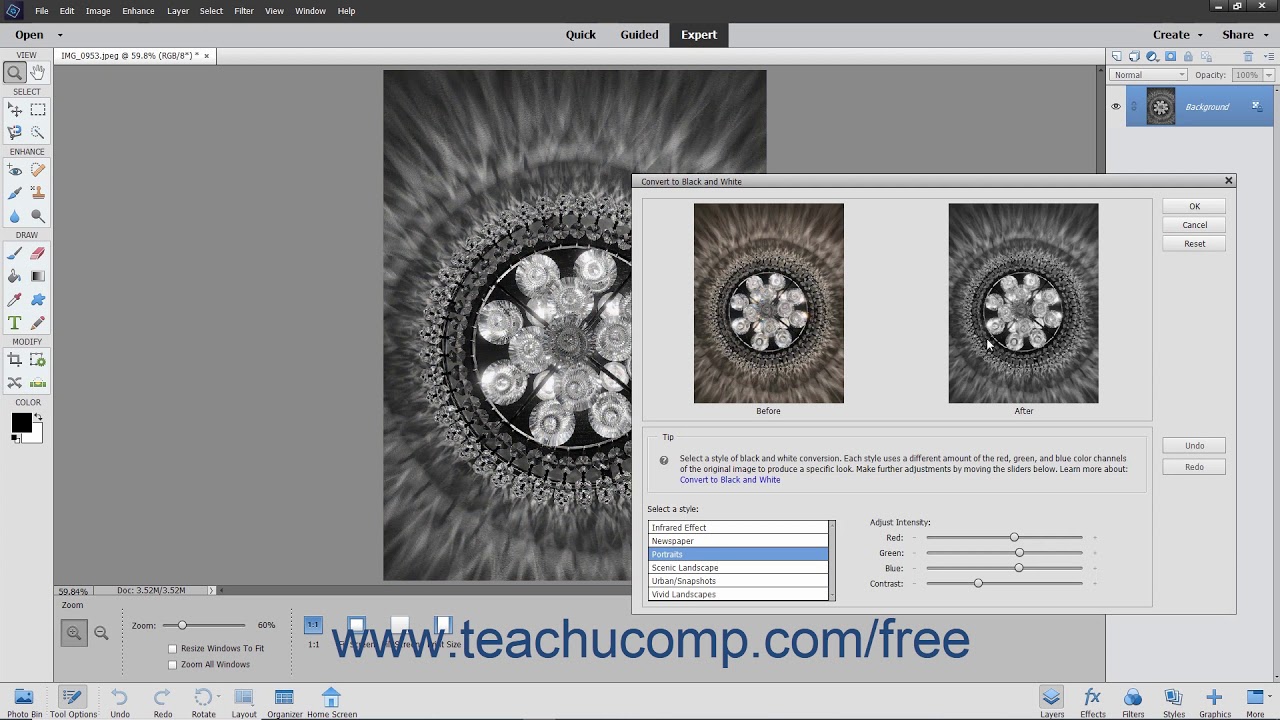This screenshot has height=720, width=1280.
Task: Open the Opacity dropdown arrow
Action: (1270, 75)
